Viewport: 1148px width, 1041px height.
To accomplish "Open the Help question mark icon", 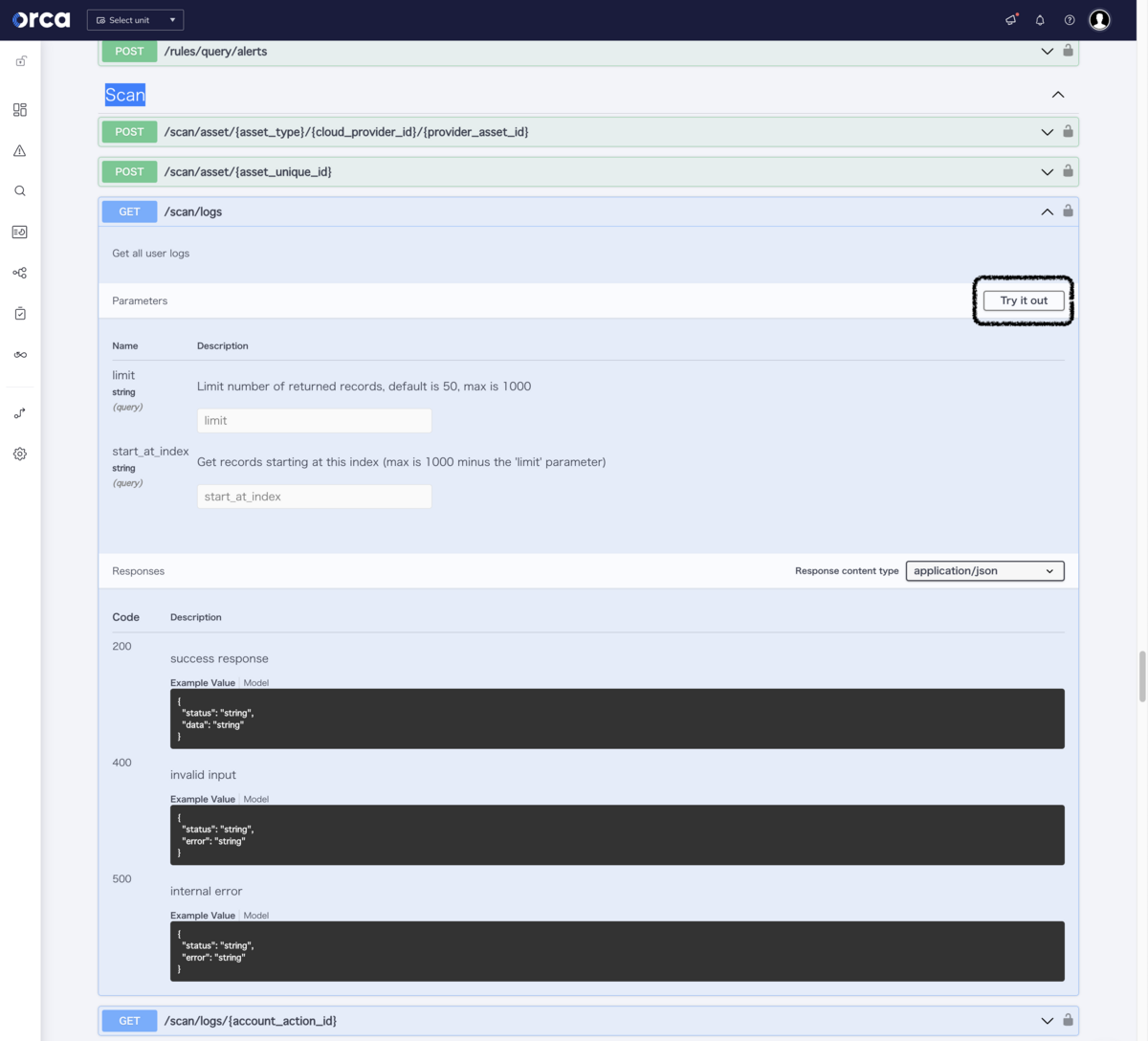I will (1069, 19).
